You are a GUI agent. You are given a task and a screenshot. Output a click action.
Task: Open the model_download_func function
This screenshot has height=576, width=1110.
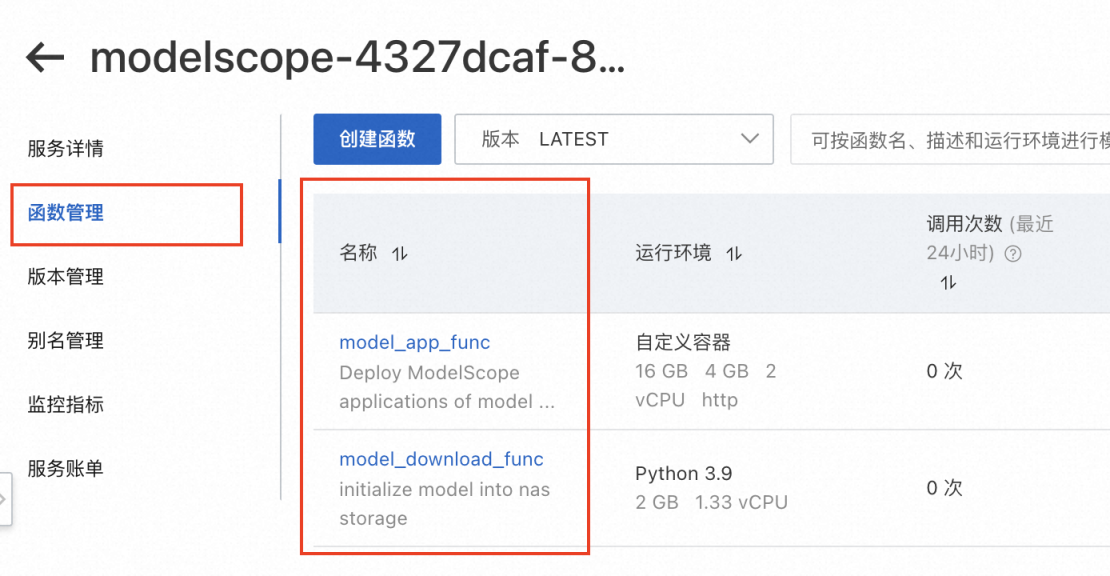pyautogui.click(x=441, y=459)
